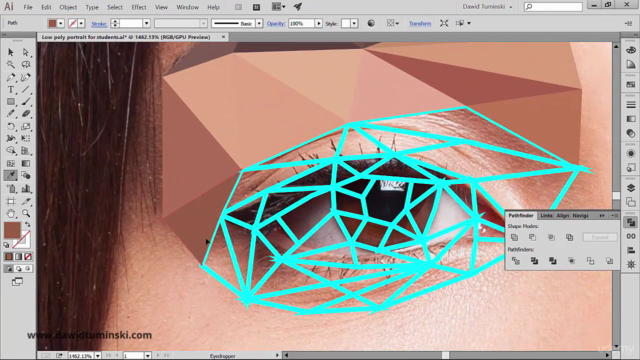Open the Effect menu

[x=139, y=7]
